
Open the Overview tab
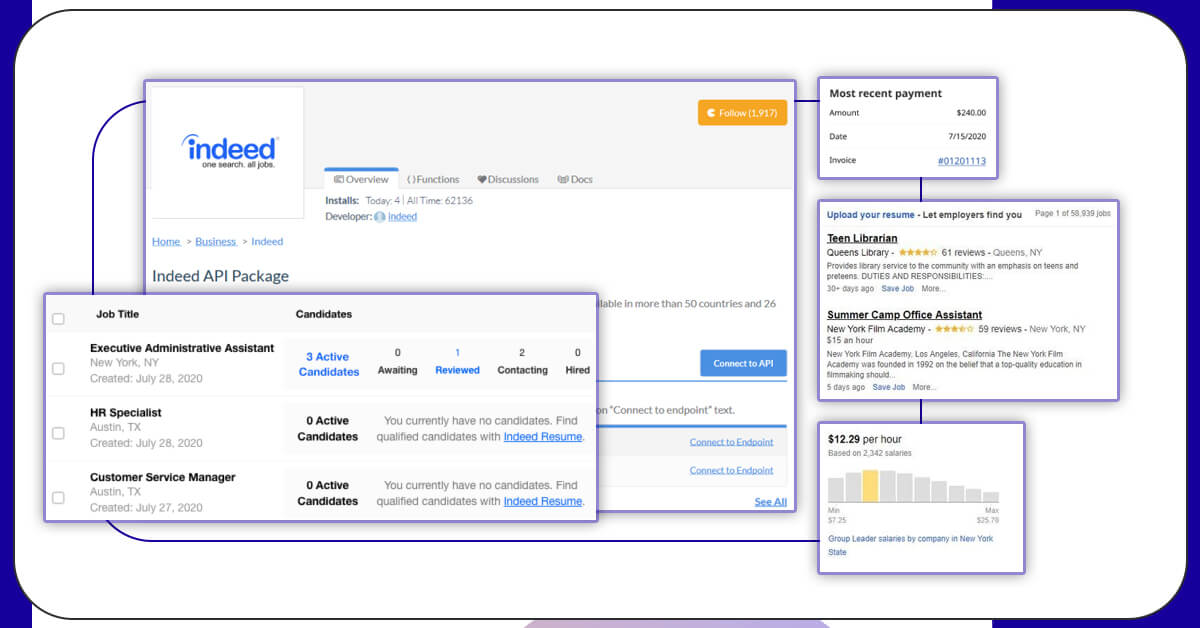point(361,179)
